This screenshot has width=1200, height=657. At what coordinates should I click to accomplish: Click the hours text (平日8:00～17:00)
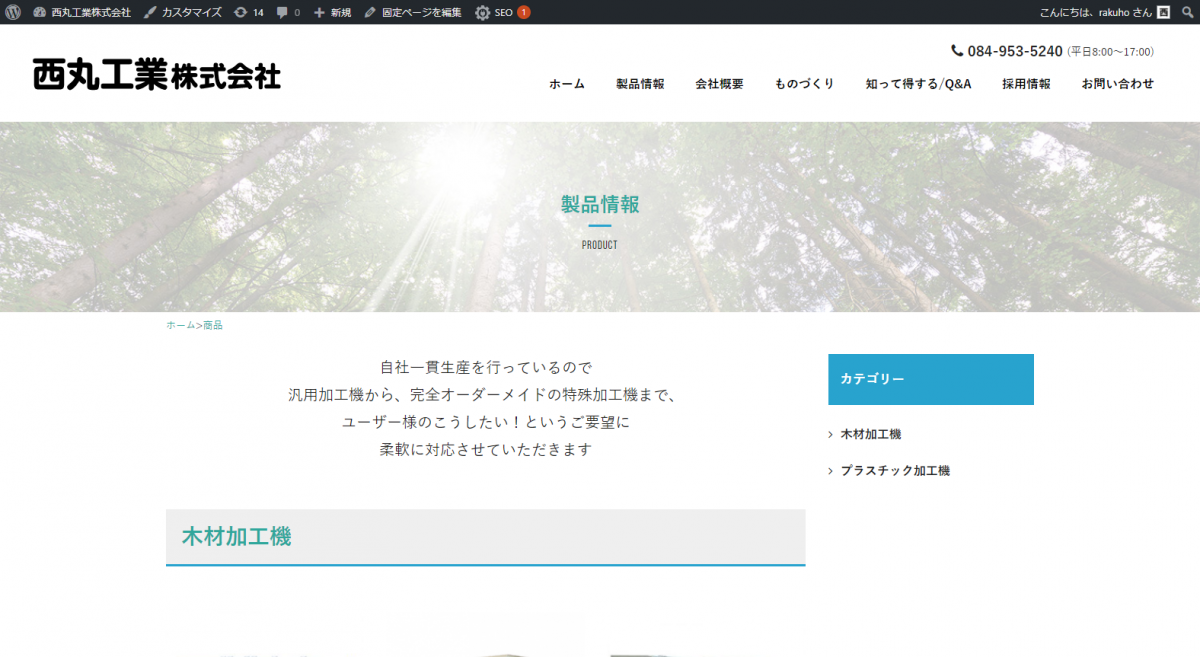pyautogui.click(x=1110, y=52)
